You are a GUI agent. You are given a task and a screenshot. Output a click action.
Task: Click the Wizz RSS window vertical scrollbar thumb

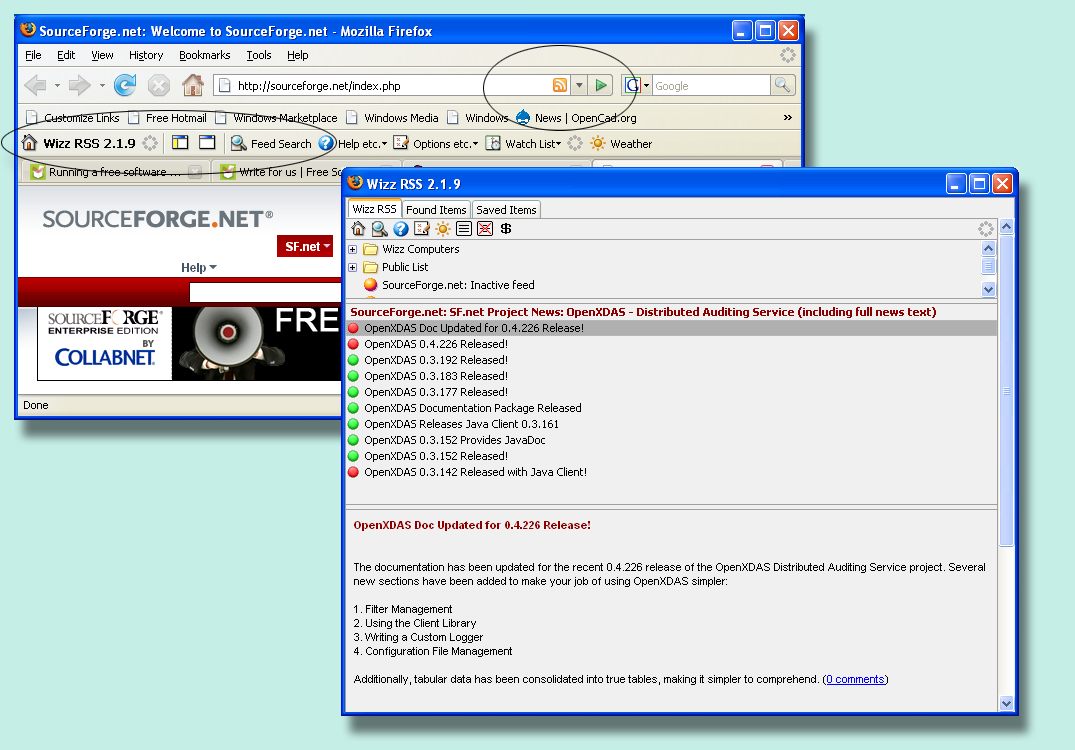click(x=1006, y=391)
